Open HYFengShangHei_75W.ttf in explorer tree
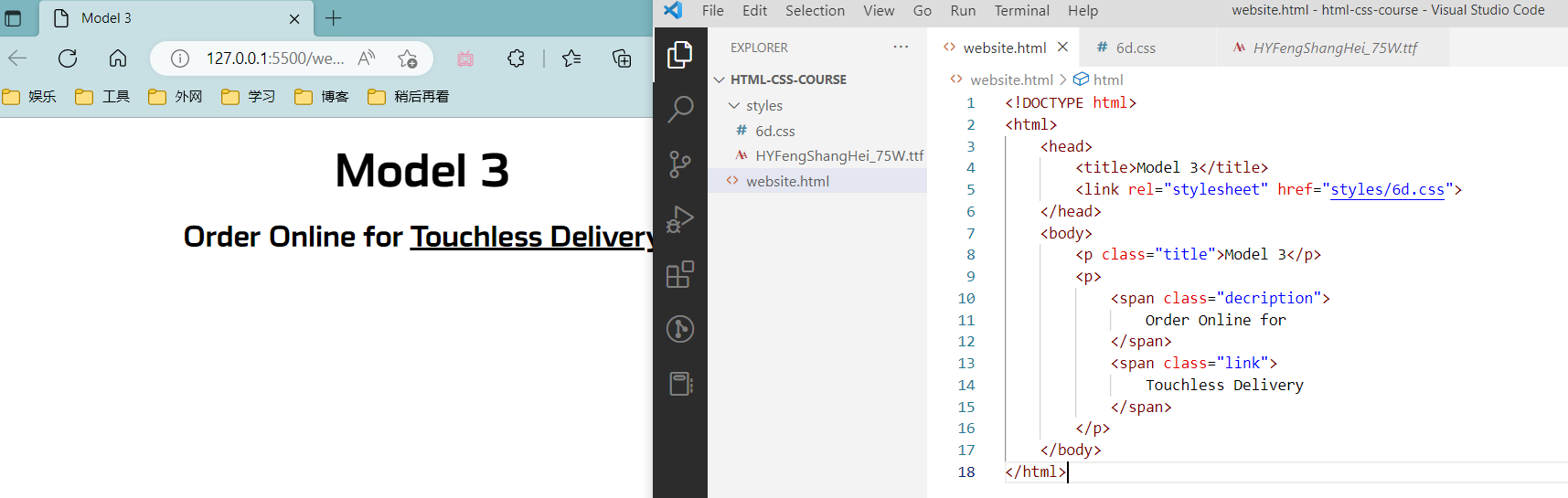The width and height of the screenshot is (1568, 498). 817,156
